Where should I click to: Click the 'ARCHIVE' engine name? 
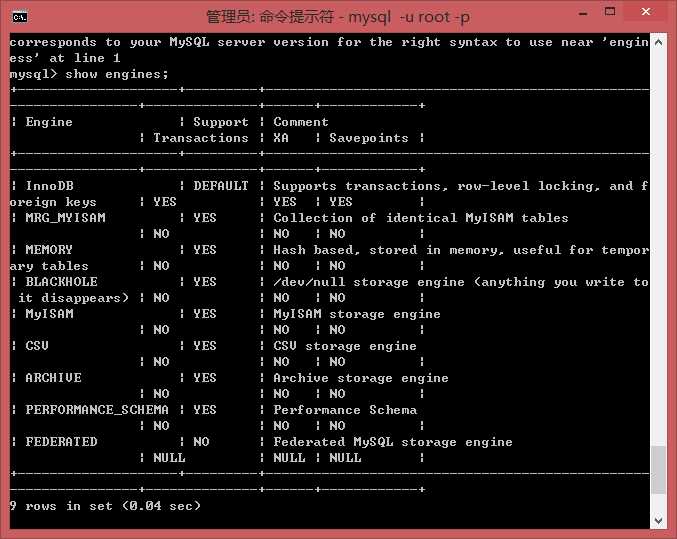(53, 378)
